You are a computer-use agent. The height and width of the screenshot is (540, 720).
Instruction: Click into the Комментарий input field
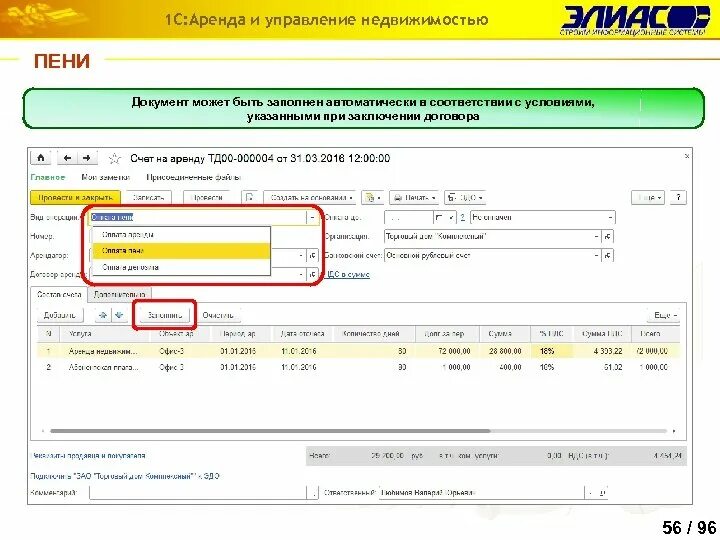(x=198, y=493)
